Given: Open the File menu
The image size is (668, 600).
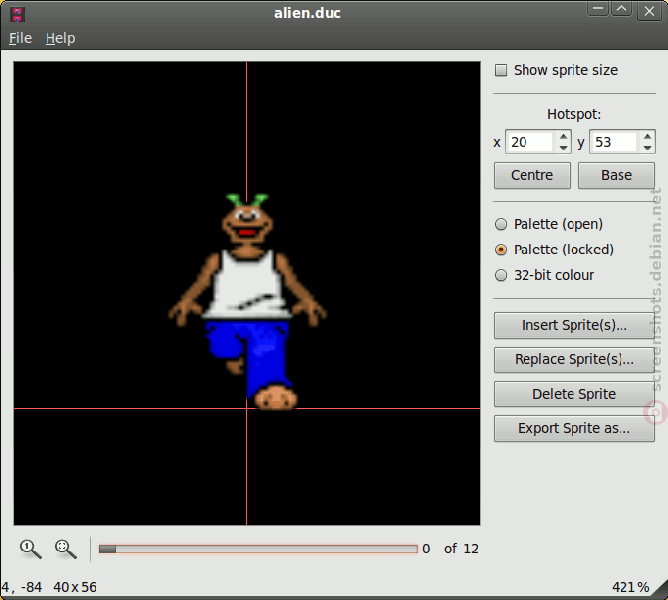Looking at the screenshot, I should tap(20, 38).
